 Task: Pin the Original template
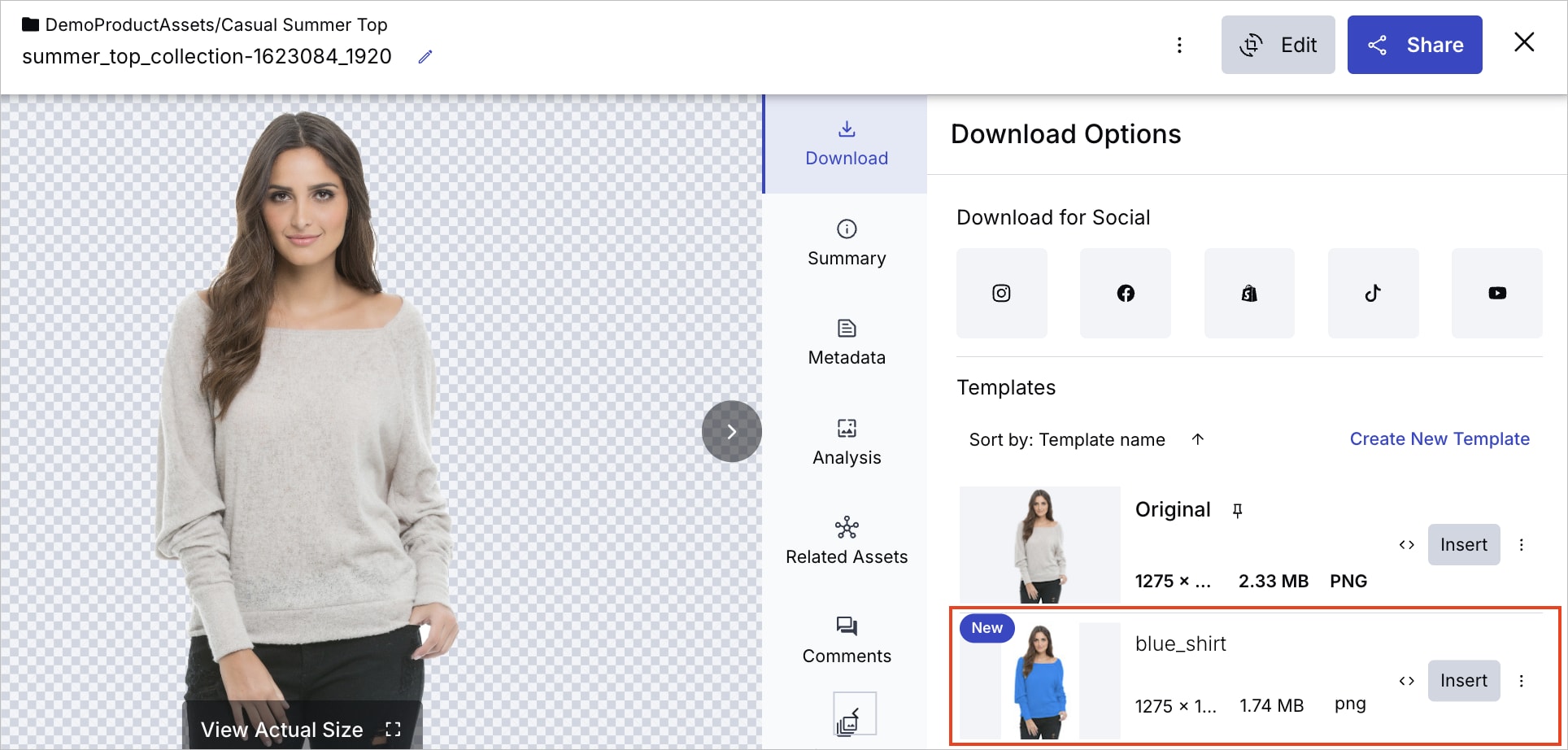[x=1237, y=510]
